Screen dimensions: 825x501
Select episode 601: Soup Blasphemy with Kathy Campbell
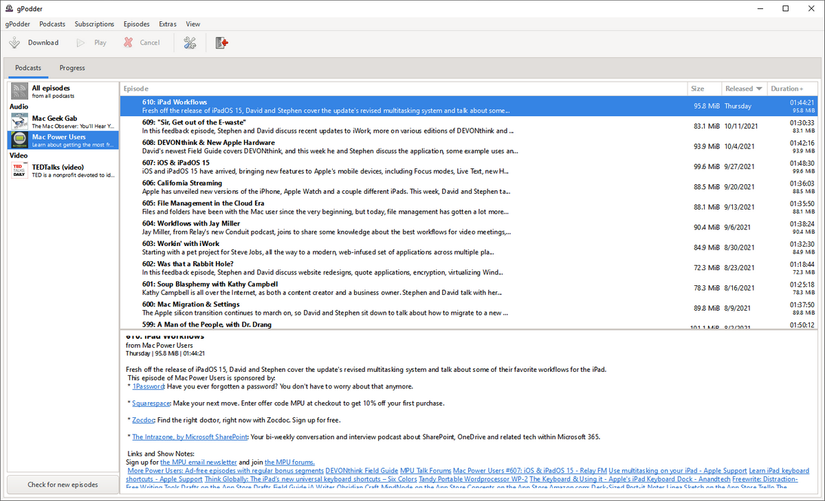[x=468, y=288]
